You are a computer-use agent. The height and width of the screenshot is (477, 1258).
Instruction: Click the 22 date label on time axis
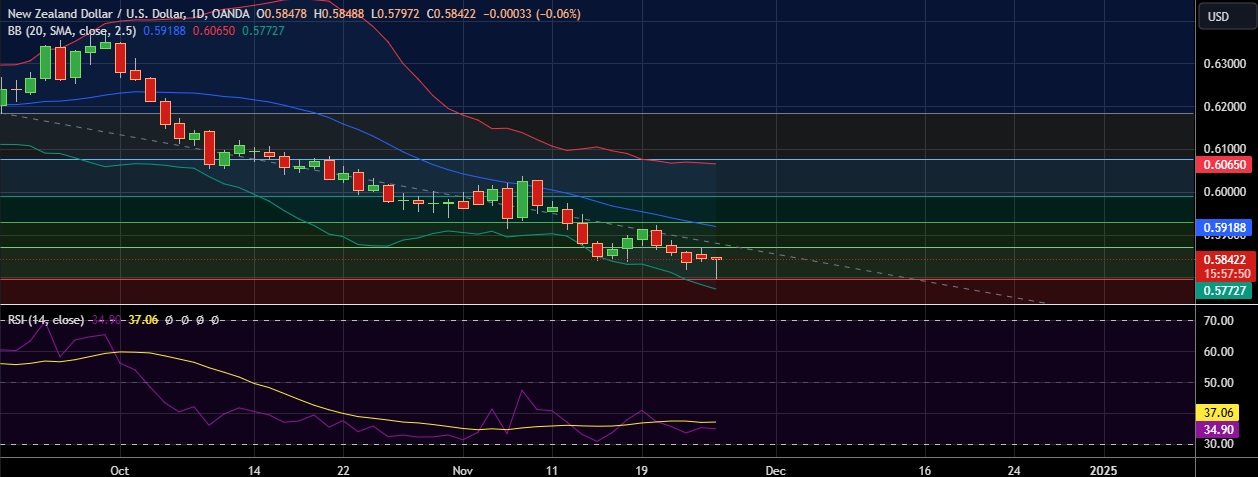[x=343, y=468]
